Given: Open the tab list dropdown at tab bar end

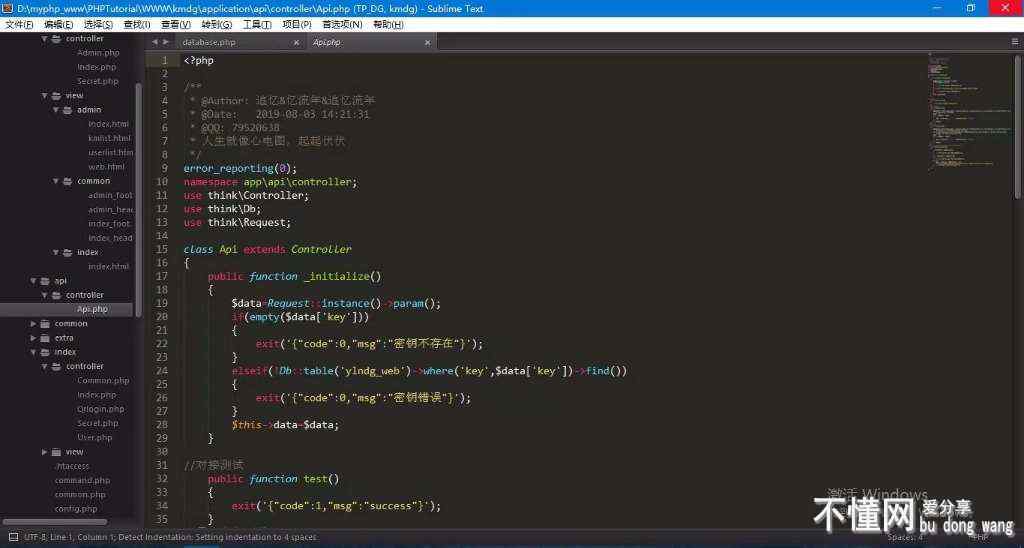Looking at the screenshot, I should tap(1015, 42).
